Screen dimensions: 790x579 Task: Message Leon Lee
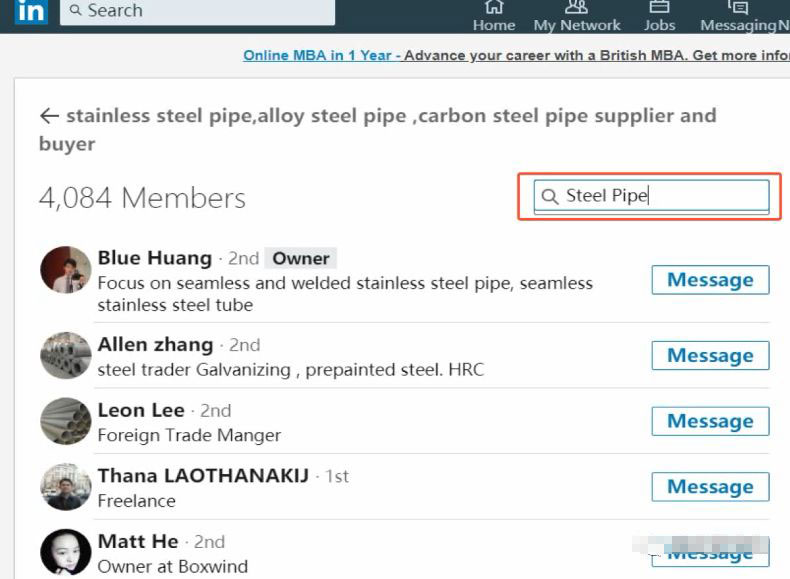[710, 421]
